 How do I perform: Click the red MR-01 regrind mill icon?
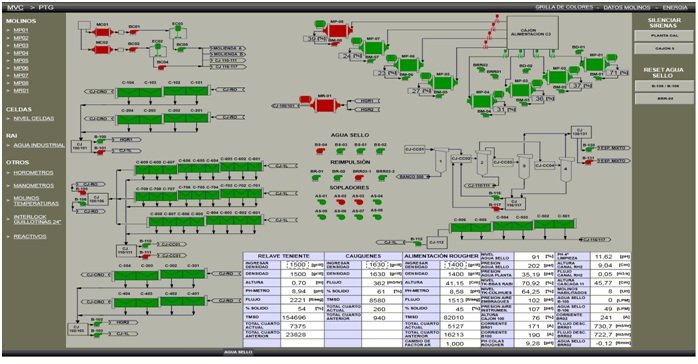point(325,106)
